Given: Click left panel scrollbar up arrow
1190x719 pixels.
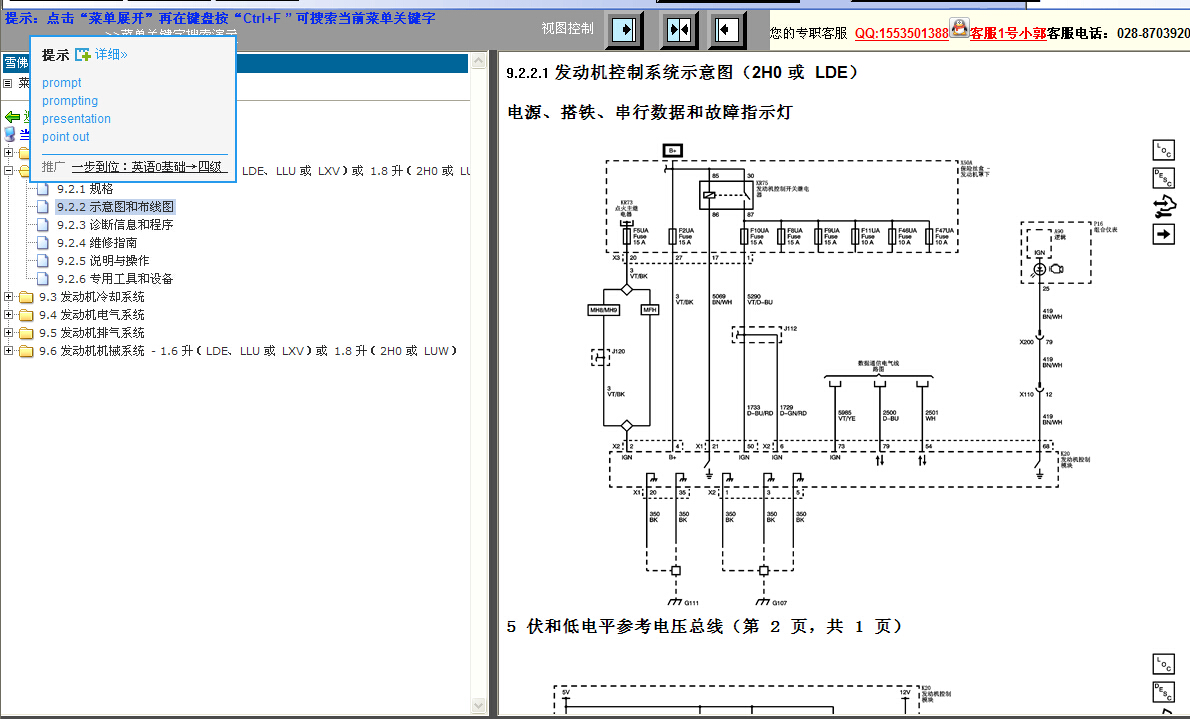Looking at the screenshot, I should point(478,61).
